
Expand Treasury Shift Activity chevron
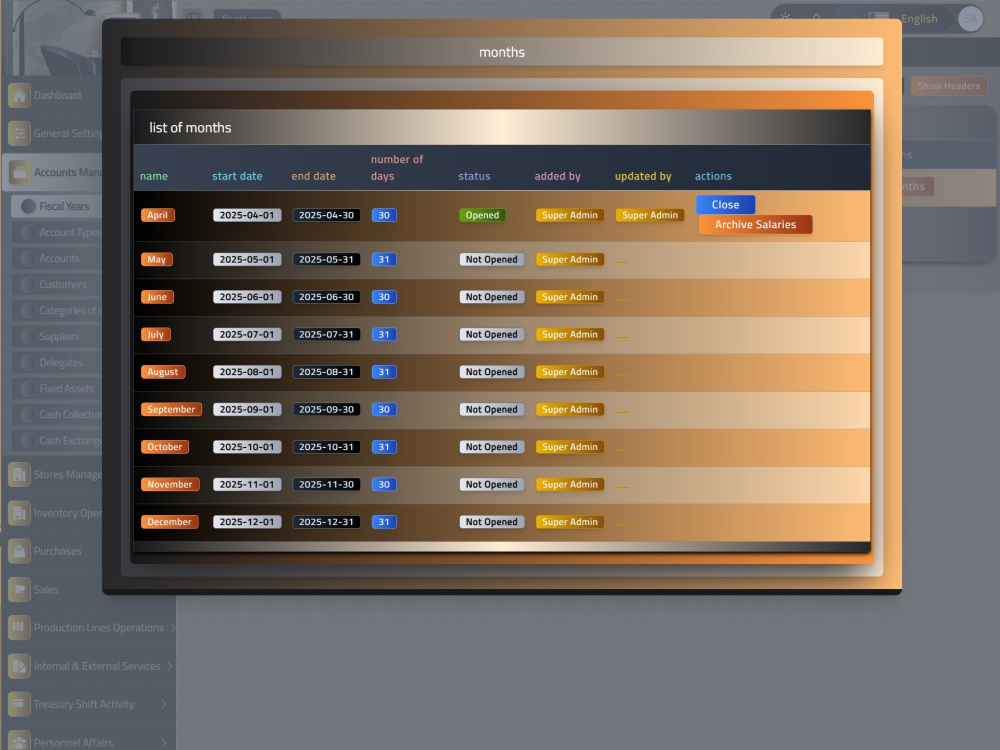pyautogui.click(x=164, y=704)
